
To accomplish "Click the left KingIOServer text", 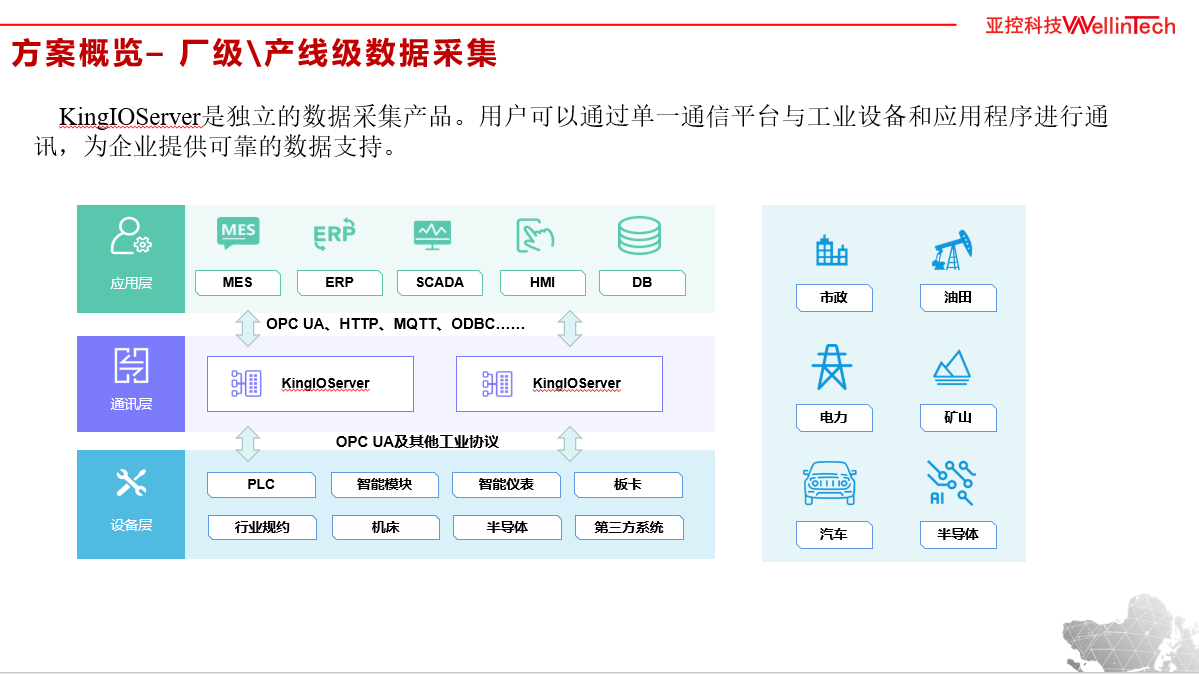I will [x=325, y=383].
